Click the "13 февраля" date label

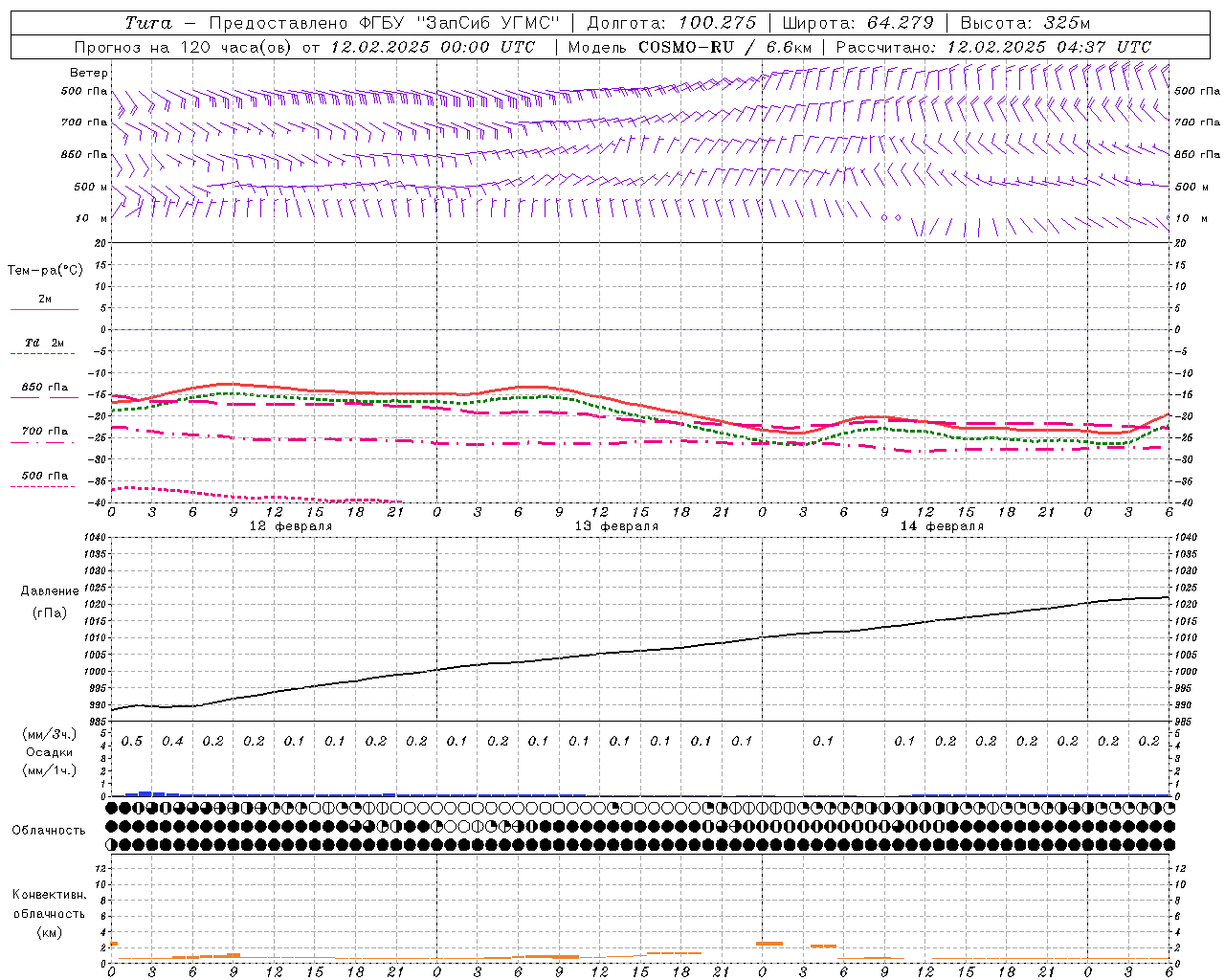(616, 526)
